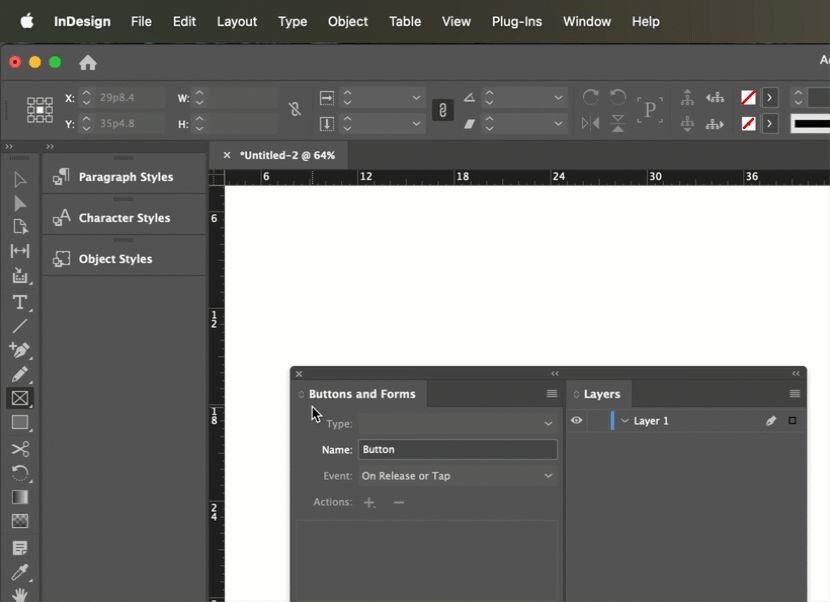Toggle visibility eye of Layer 1
830x602 pixels.
(576, 420)
